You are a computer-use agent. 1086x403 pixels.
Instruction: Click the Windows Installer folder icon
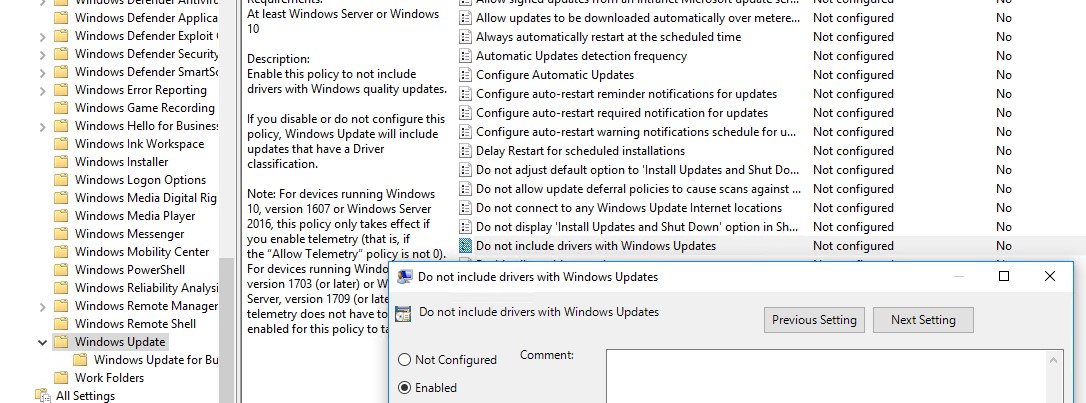pyautogui.click(x=62, y=162)
